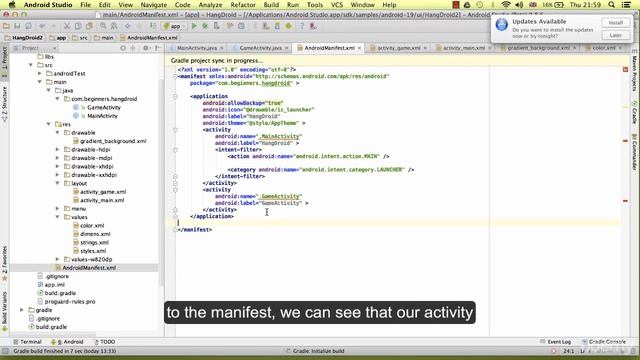Open the SDK Manager toolbar icon
This screenshot has height=360, width=640.
click(277, 26)
